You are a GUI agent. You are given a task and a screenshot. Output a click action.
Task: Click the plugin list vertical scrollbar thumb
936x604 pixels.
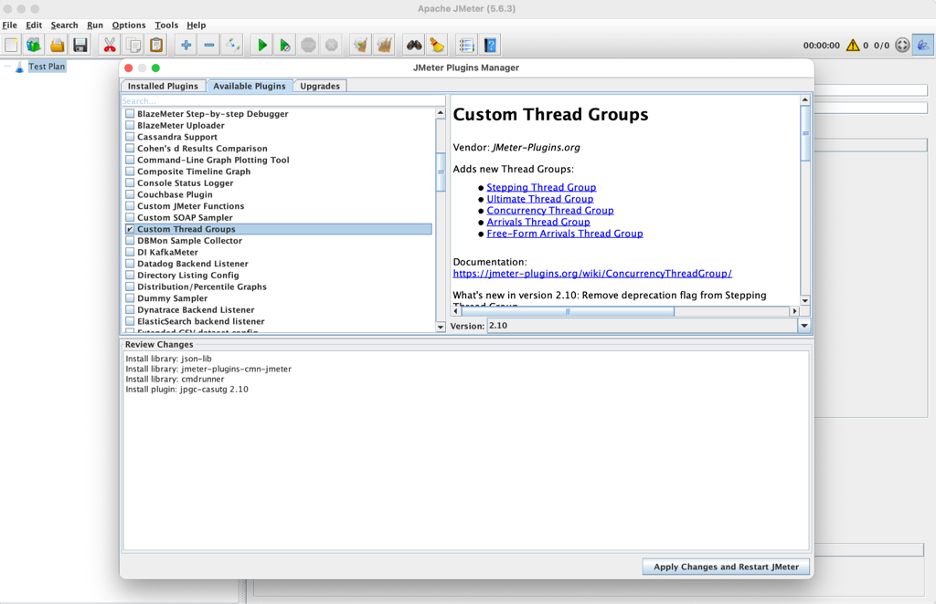(441, 172)
